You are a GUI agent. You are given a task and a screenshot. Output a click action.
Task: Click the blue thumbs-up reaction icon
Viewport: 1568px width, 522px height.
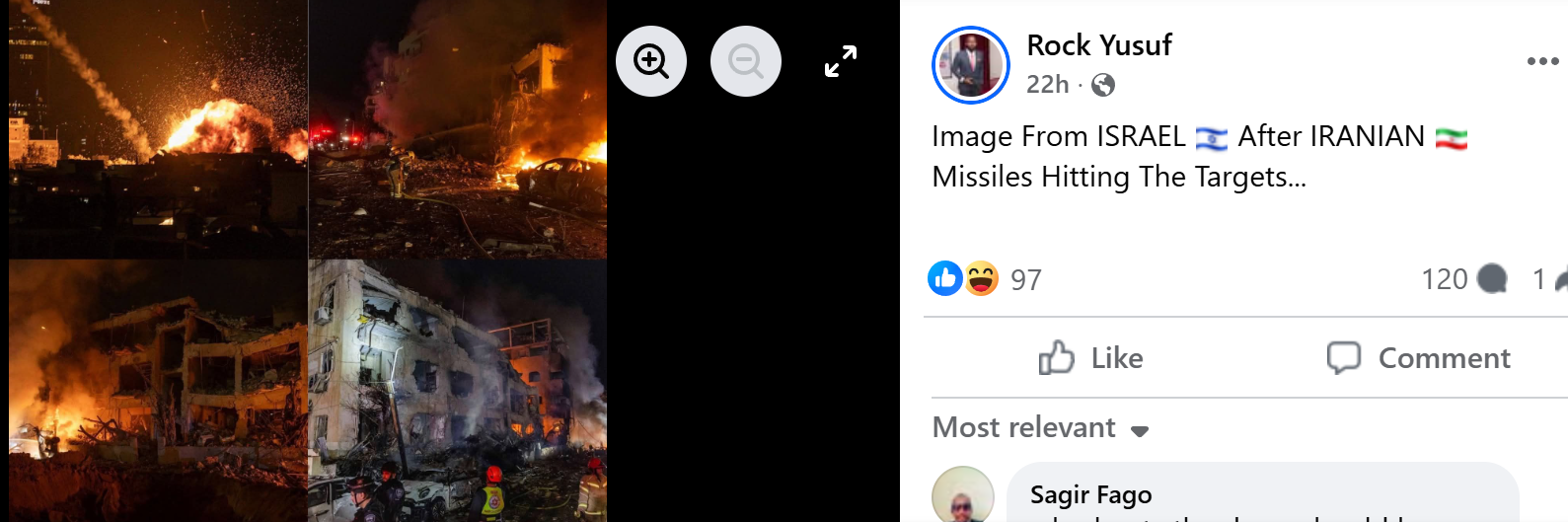pyautogui.click(x=945, y=279)
